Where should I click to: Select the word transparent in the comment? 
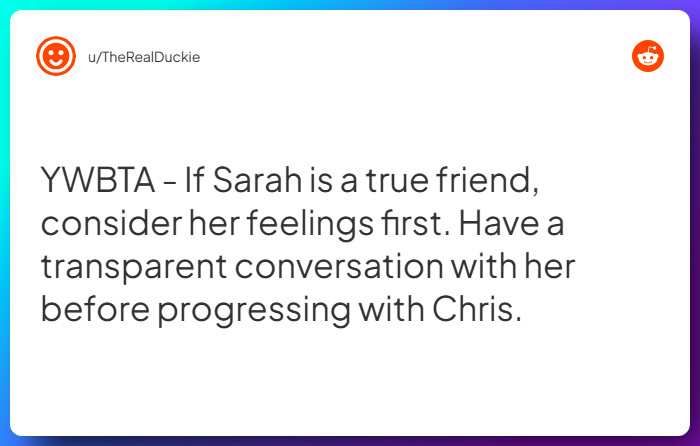click(134, 268)
